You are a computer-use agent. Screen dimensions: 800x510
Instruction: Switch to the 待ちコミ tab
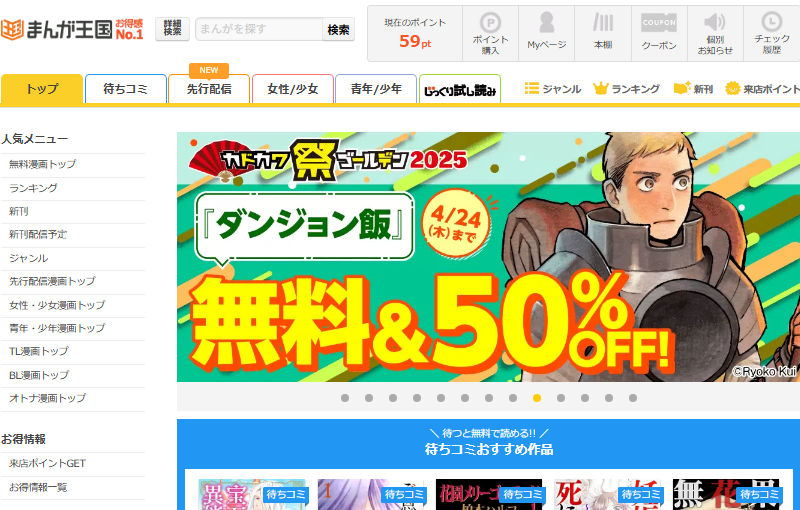click(x=126, y=89)
